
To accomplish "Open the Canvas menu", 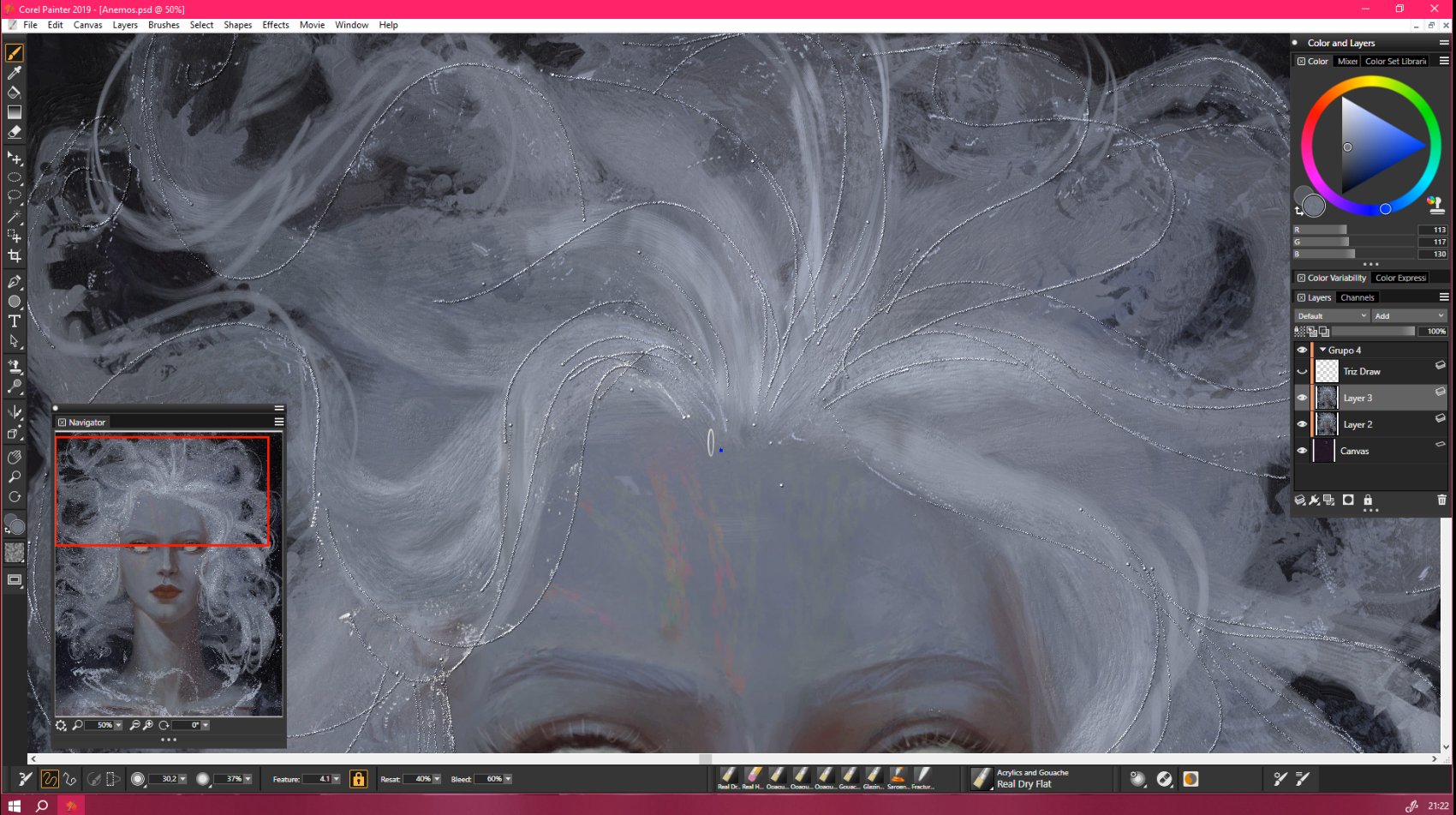I will click(87, 25).
